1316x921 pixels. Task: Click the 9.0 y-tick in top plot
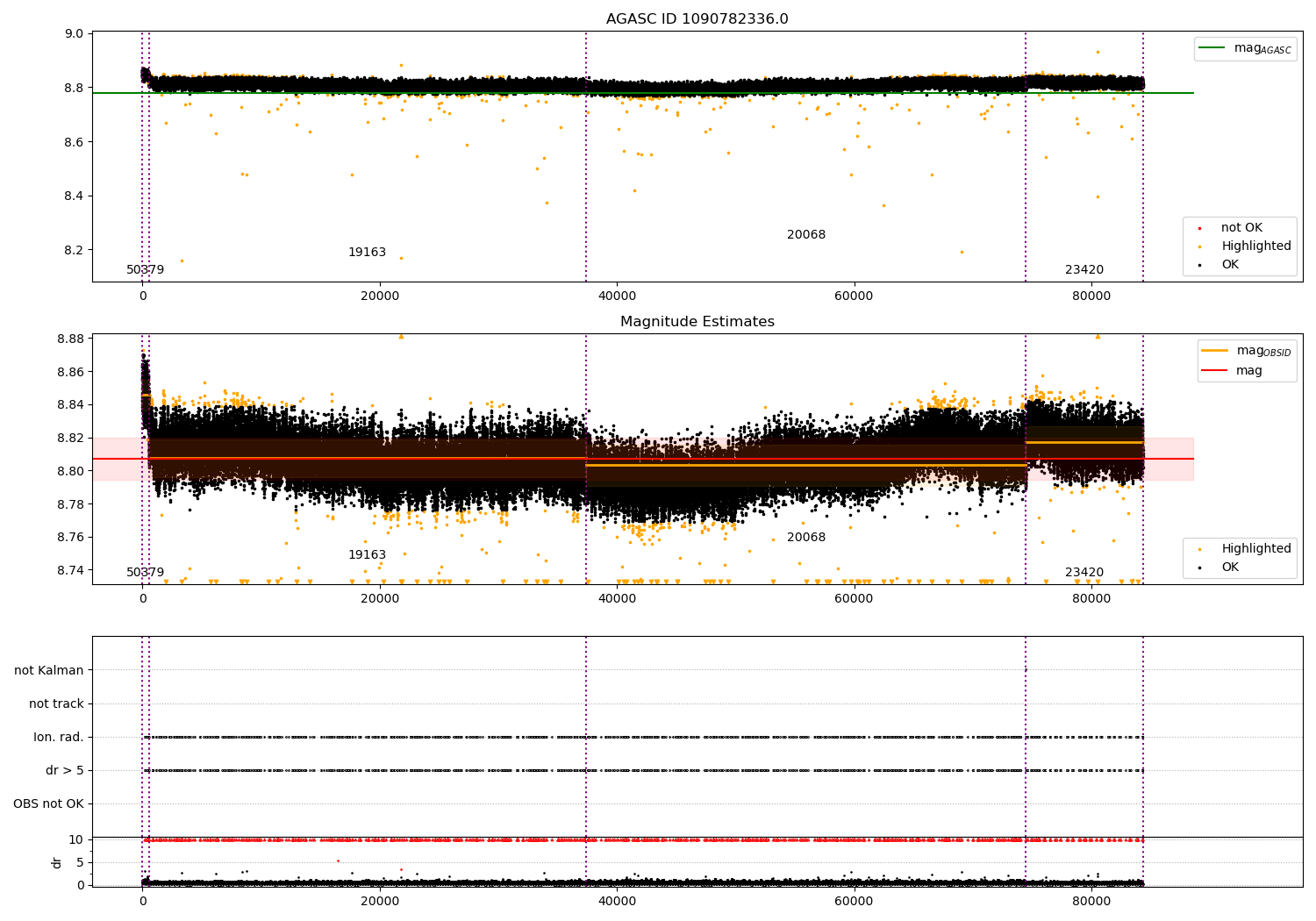pos(75,34)
